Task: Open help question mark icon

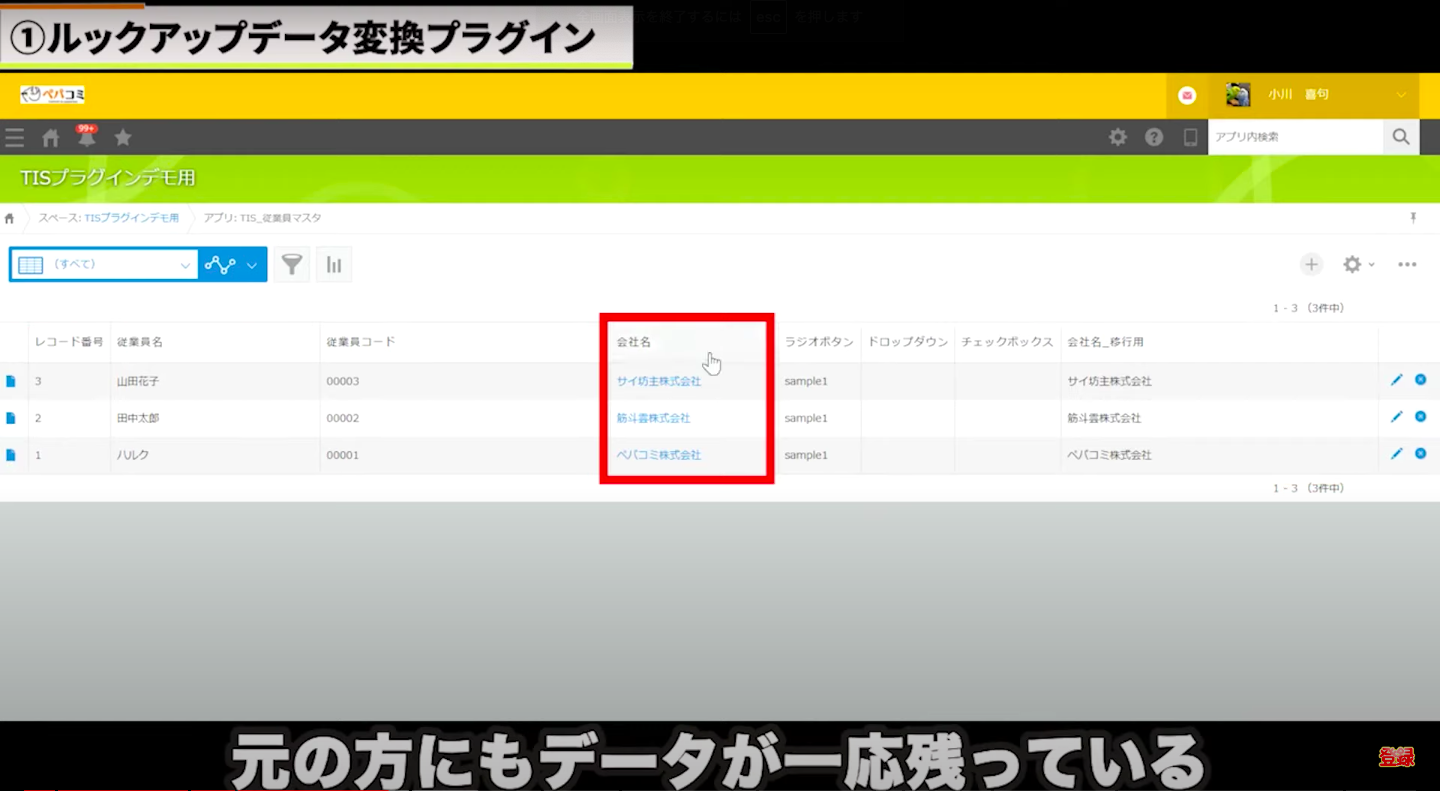Action: tap(1154, 137)
